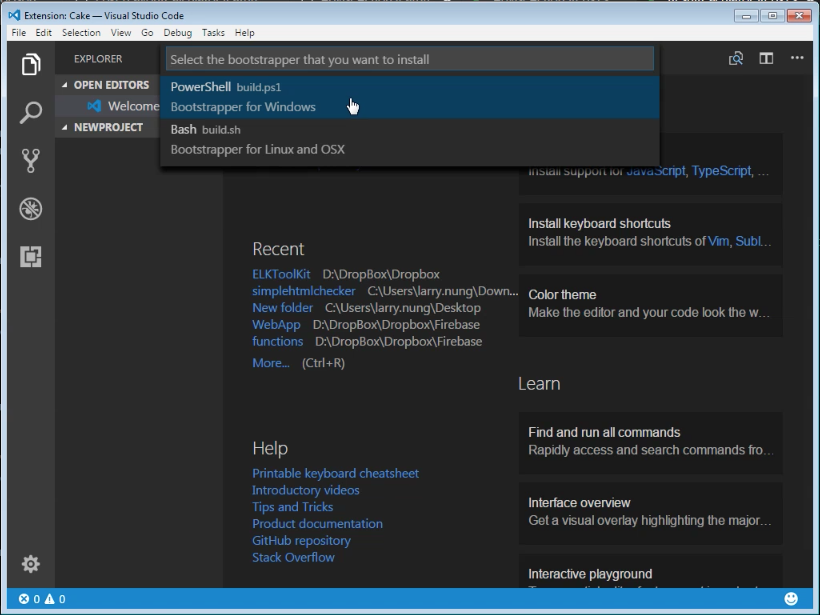Open the Product documentation link
This screenshot has height=615, width=820.
click(x=317, y=523)
